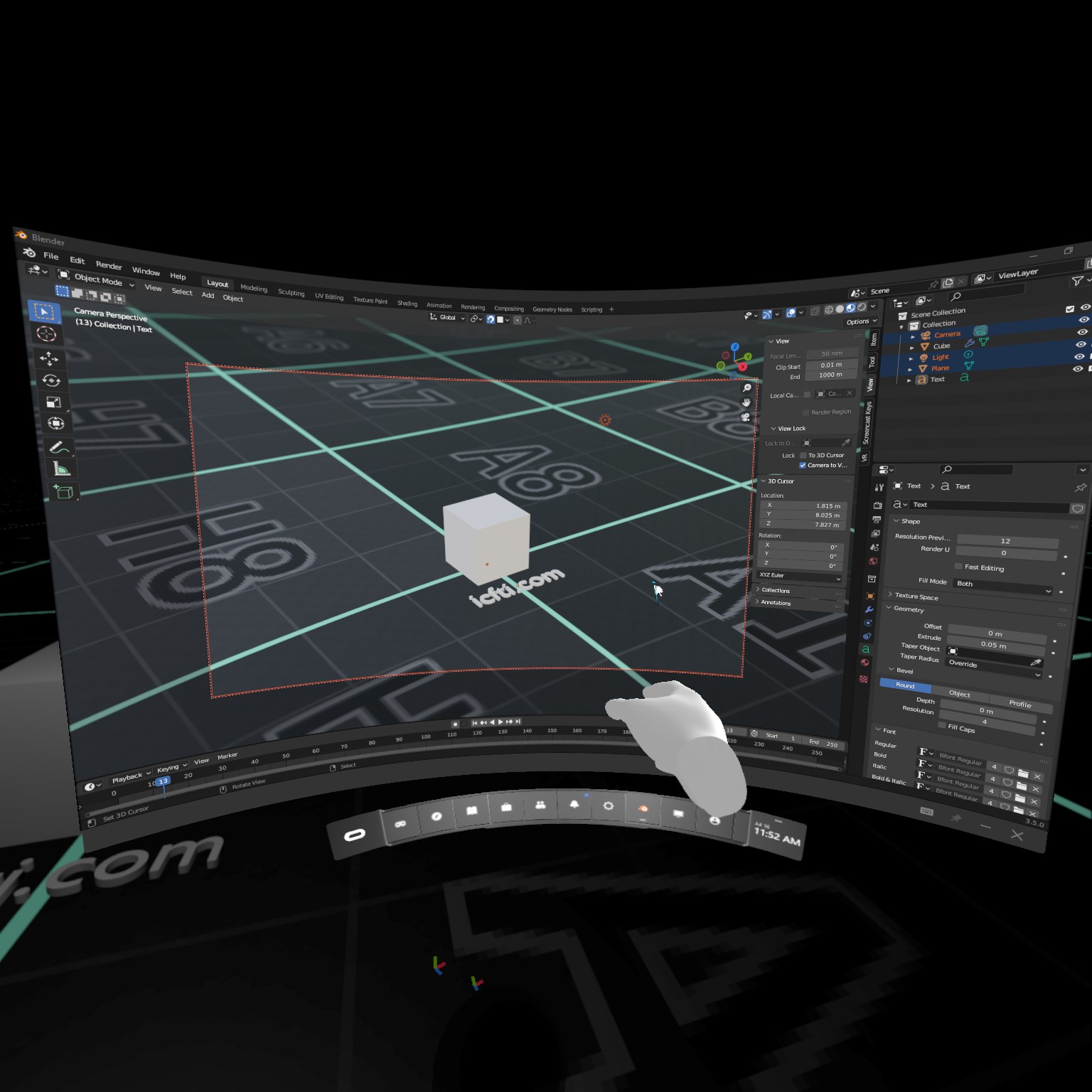
Task: Pick the Measure tool
Action: point(62,466)
